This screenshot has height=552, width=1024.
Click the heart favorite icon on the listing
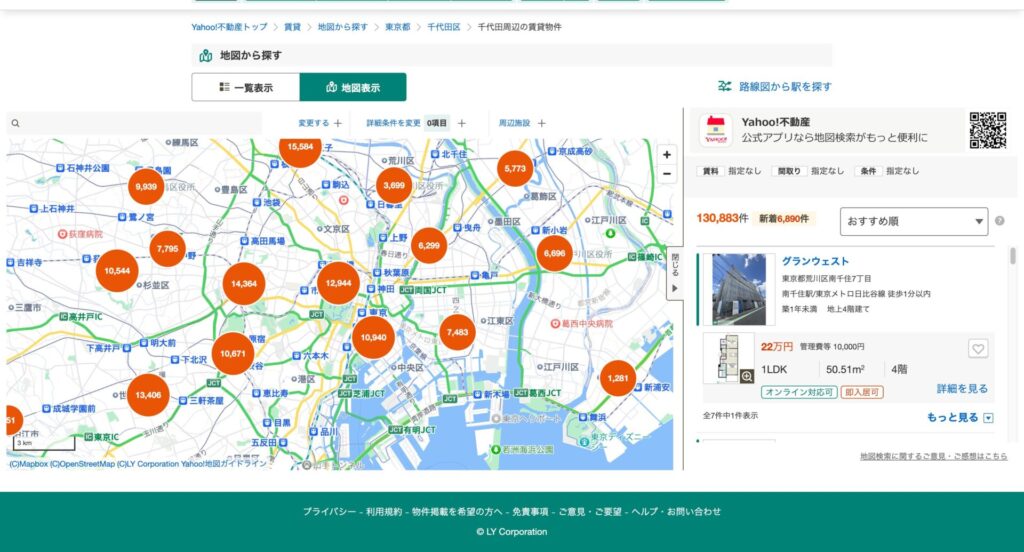click(x=978, y=349)
